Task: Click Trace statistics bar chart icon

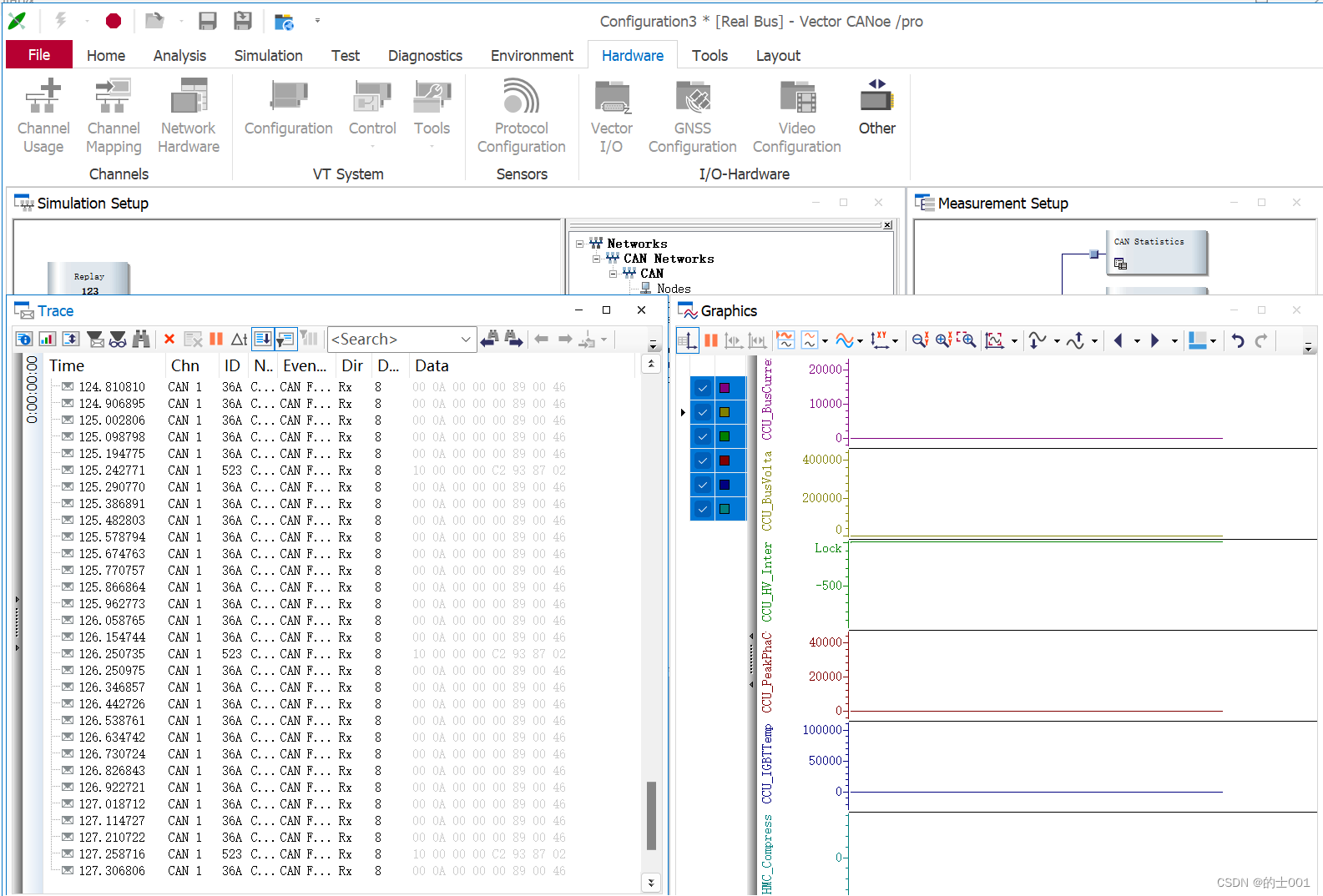Action: point(48,339)
